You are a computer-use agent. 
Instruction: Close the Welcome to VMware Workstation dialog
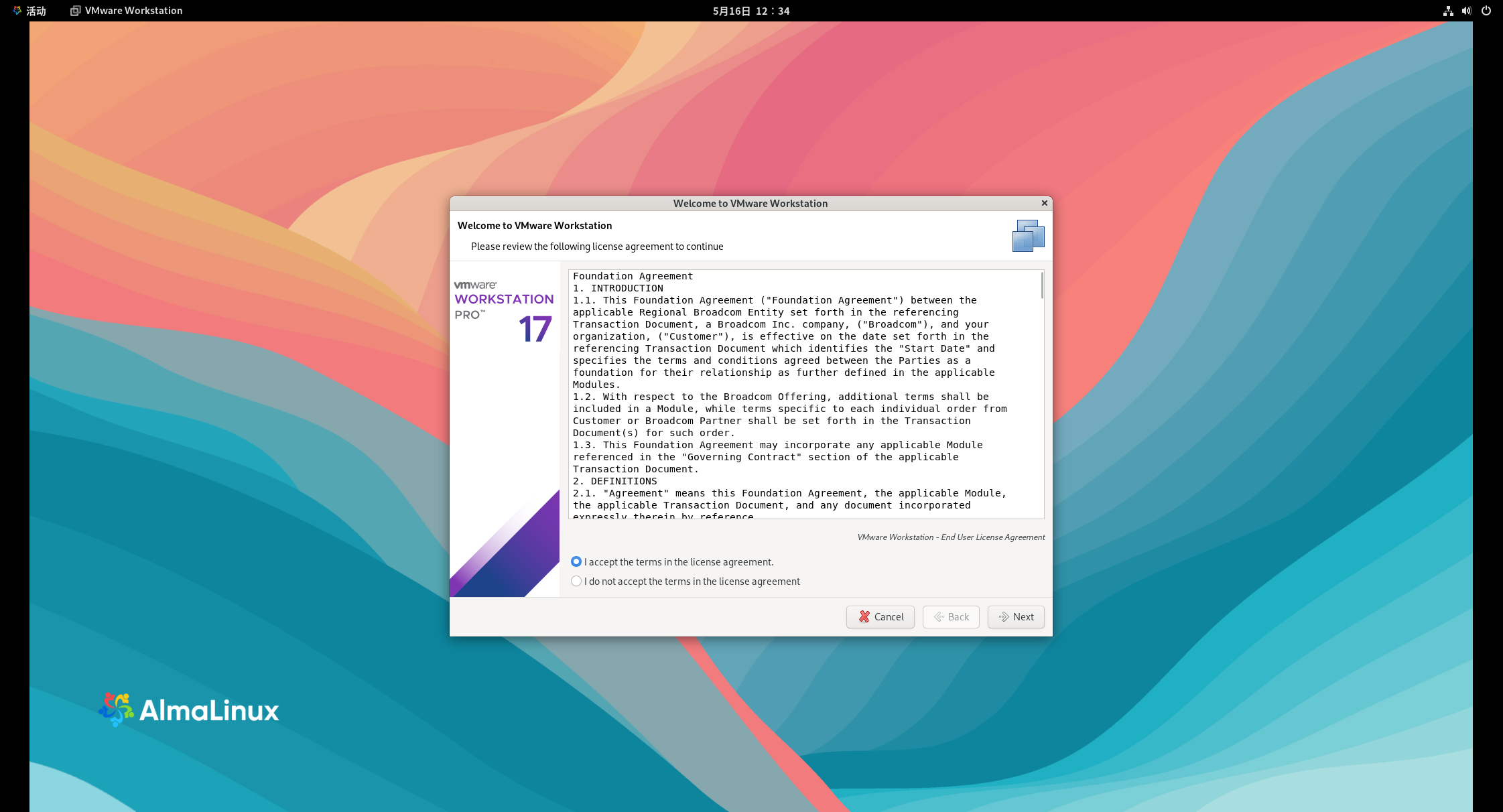tap(1044, 203)
